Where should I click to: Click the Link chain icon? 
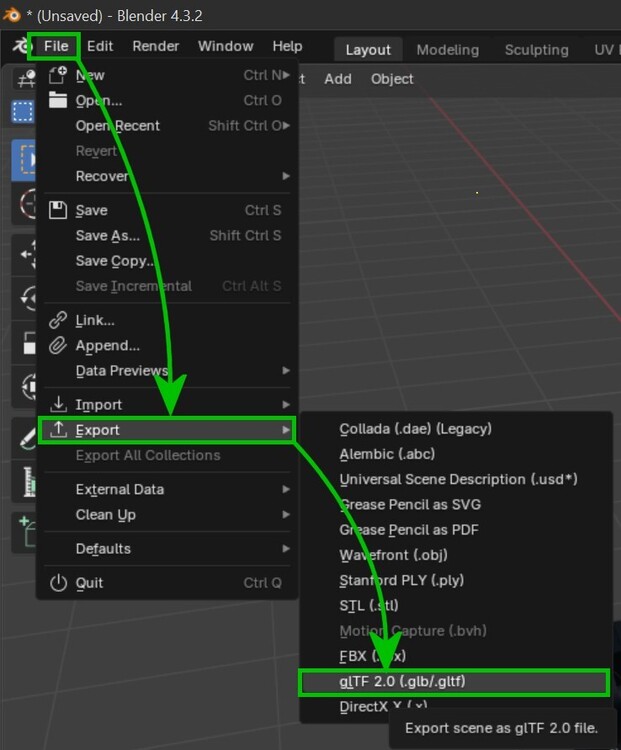pyautogui.click(x=58, y=320)
